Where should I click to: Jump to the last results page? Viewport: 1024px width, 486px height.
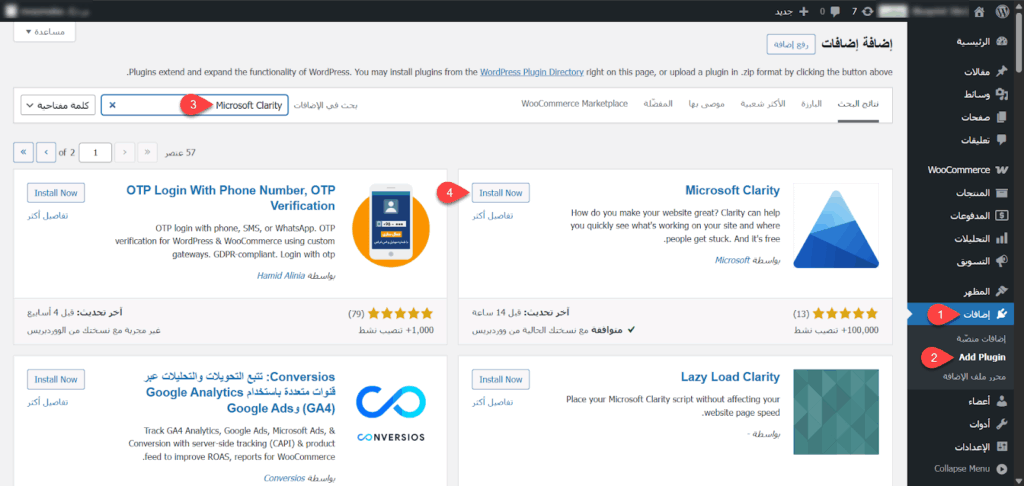[23, 152]
